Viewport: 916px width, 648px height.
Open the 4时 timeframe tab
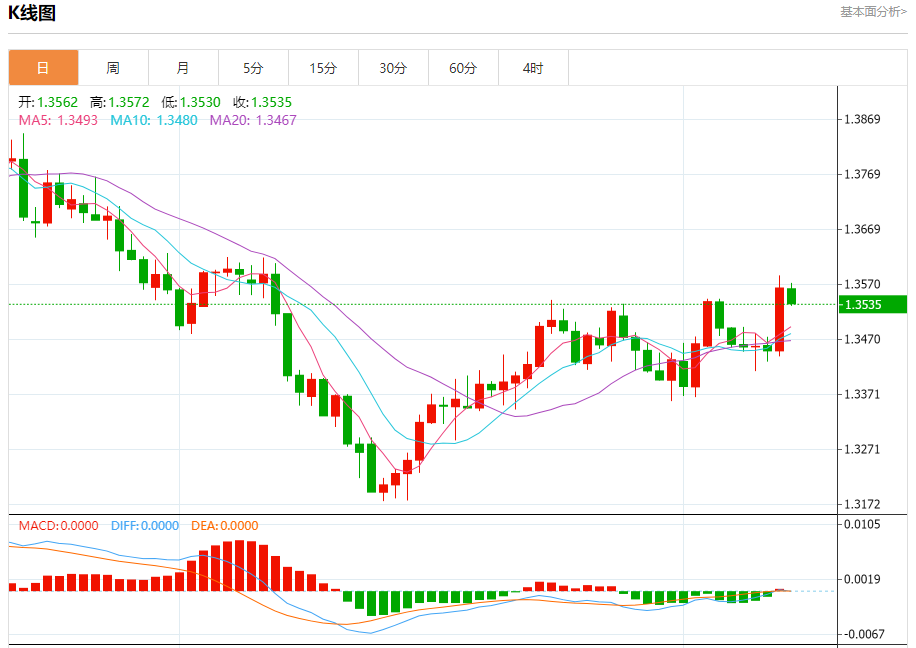click(533, 68)
